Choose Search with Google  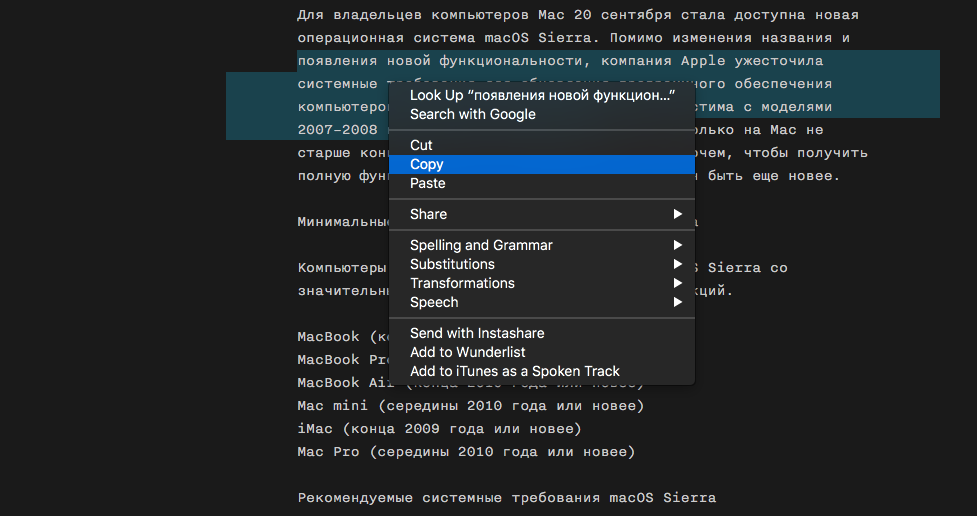point(472,114)
